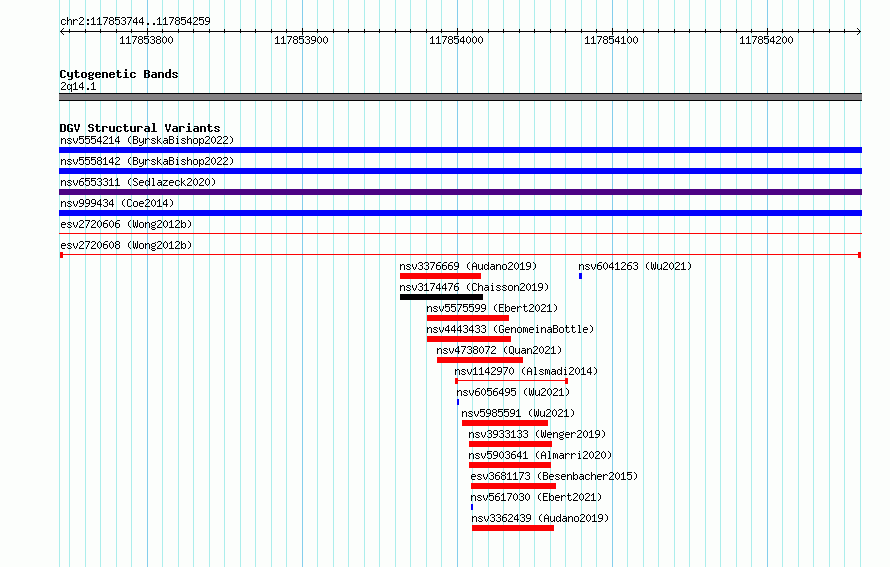Open variant nsv6553311 (Sedlazeck2020) label
The width and height of the screenshot is (890, 567).
pos(138,182)
